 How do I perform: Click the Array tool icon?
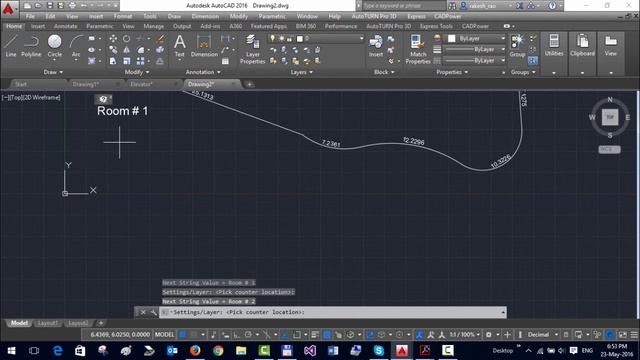(140, 61)
